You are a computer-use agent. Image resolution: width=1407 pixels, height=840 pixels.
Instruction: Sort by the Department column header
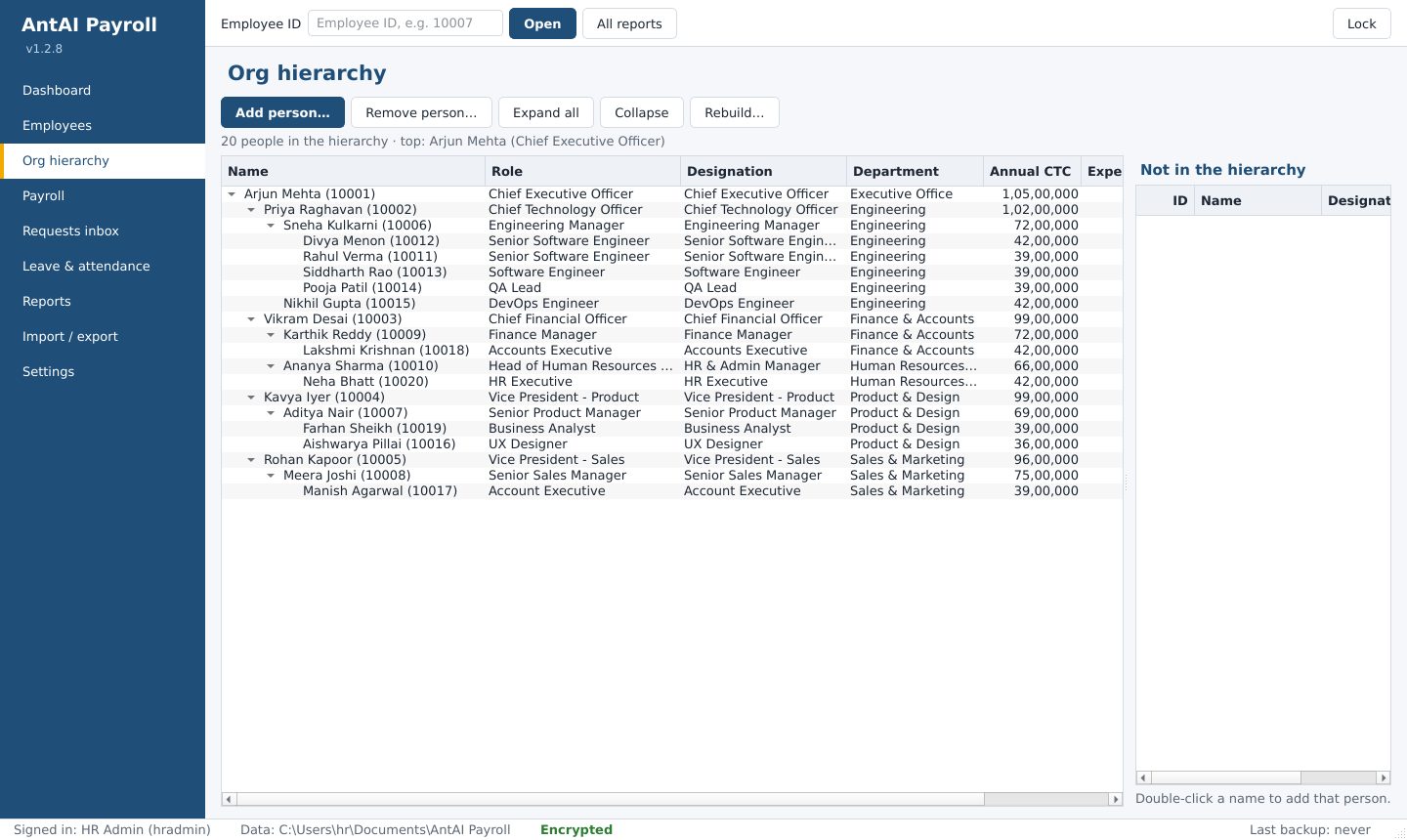[914, 171]
